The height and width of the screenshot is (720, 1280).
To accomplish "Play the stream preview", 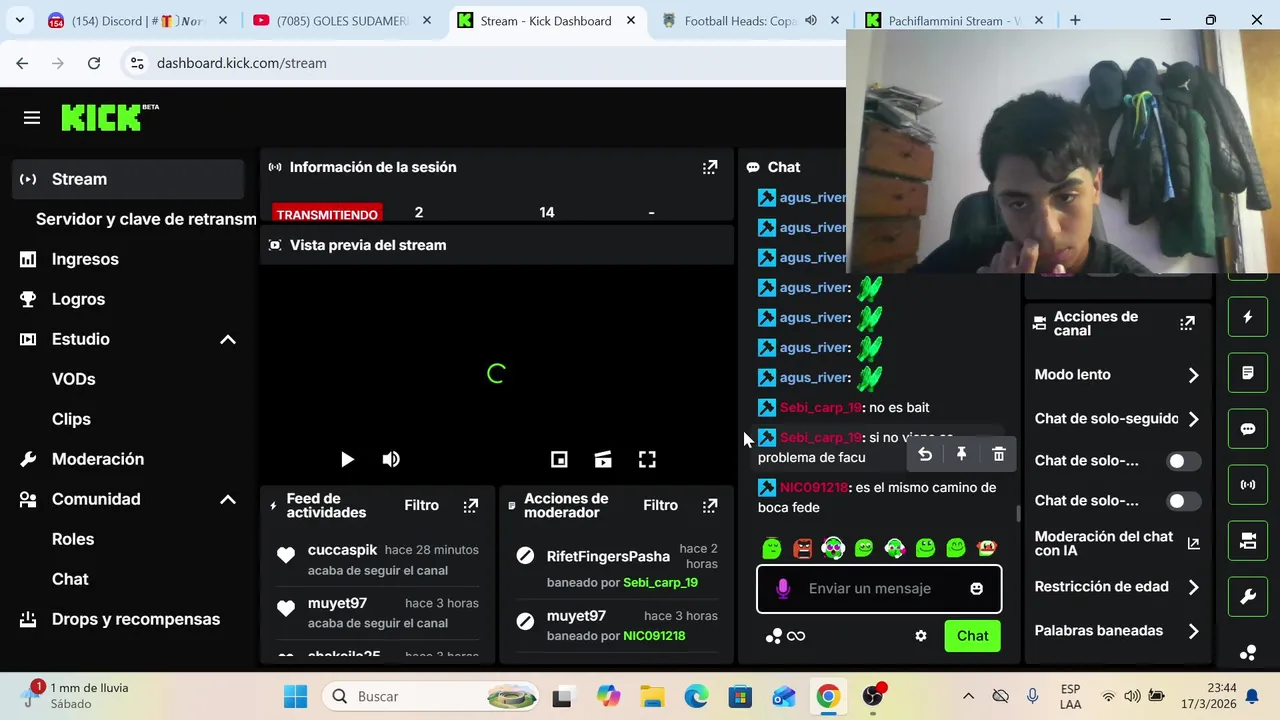I will (x=347, y=459).
